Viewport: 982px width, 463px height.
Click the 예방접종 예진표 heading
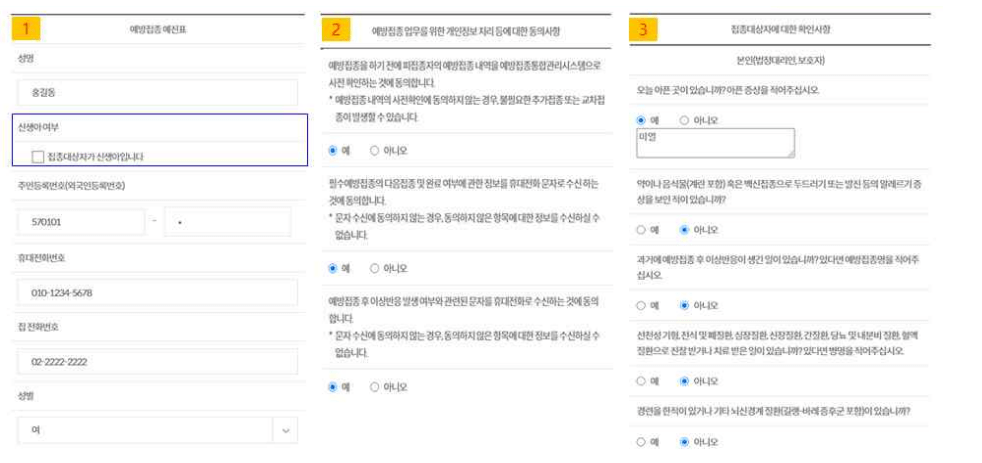pos(158,29)
